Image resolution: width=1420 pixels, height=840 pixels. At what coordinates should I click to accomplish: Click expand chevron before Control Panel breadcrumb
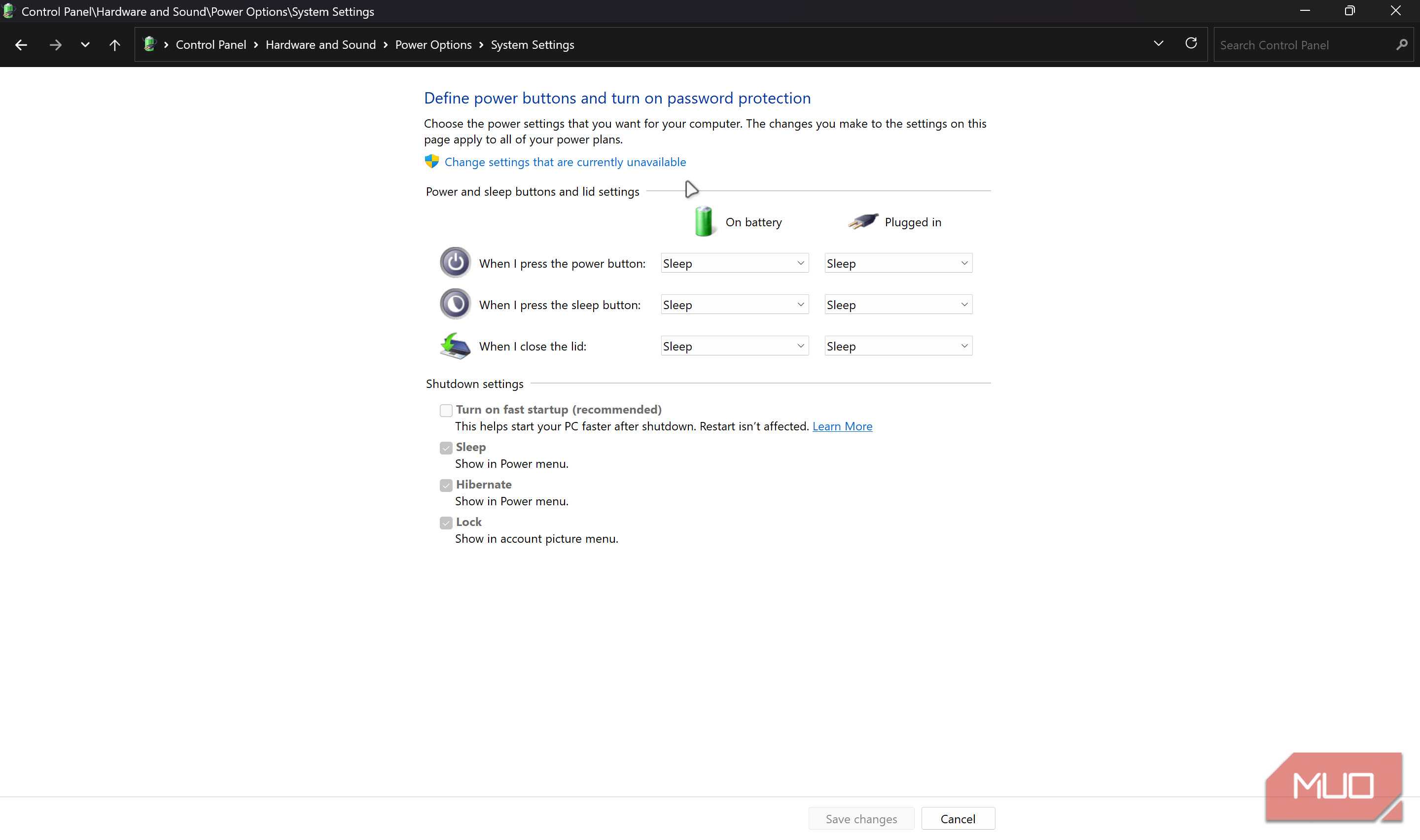pyautogui.click(x=166, y=45)
